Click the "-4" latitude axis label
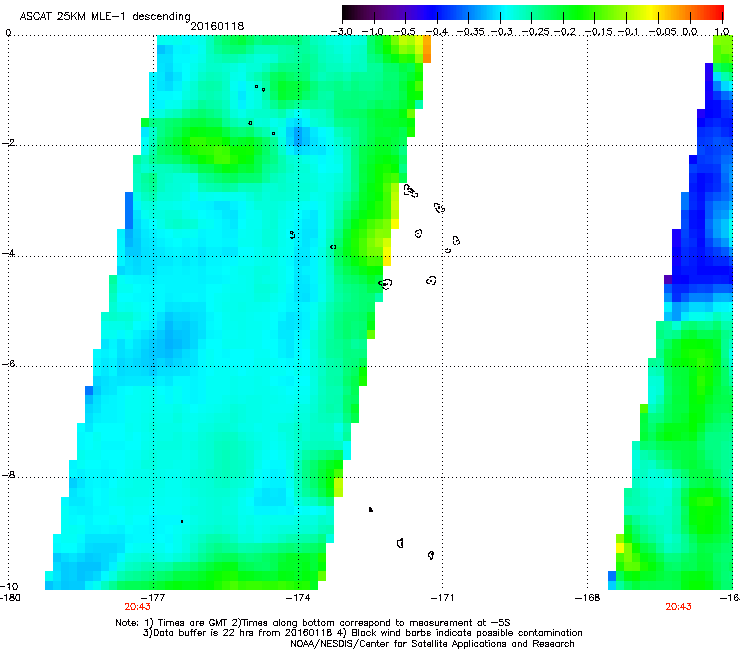 tap(8, 253)
